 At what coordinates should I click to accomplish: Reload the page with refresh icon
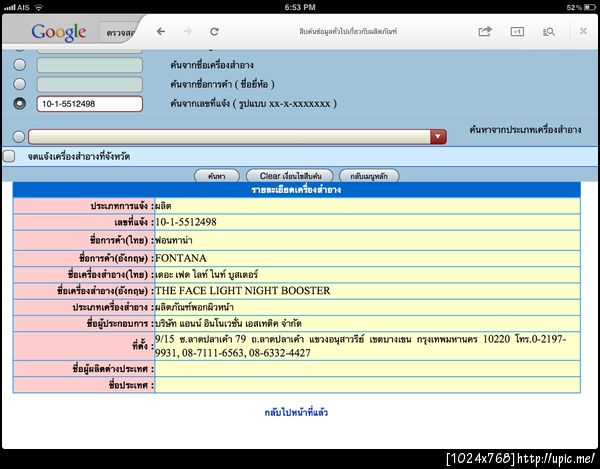(214, 31)
